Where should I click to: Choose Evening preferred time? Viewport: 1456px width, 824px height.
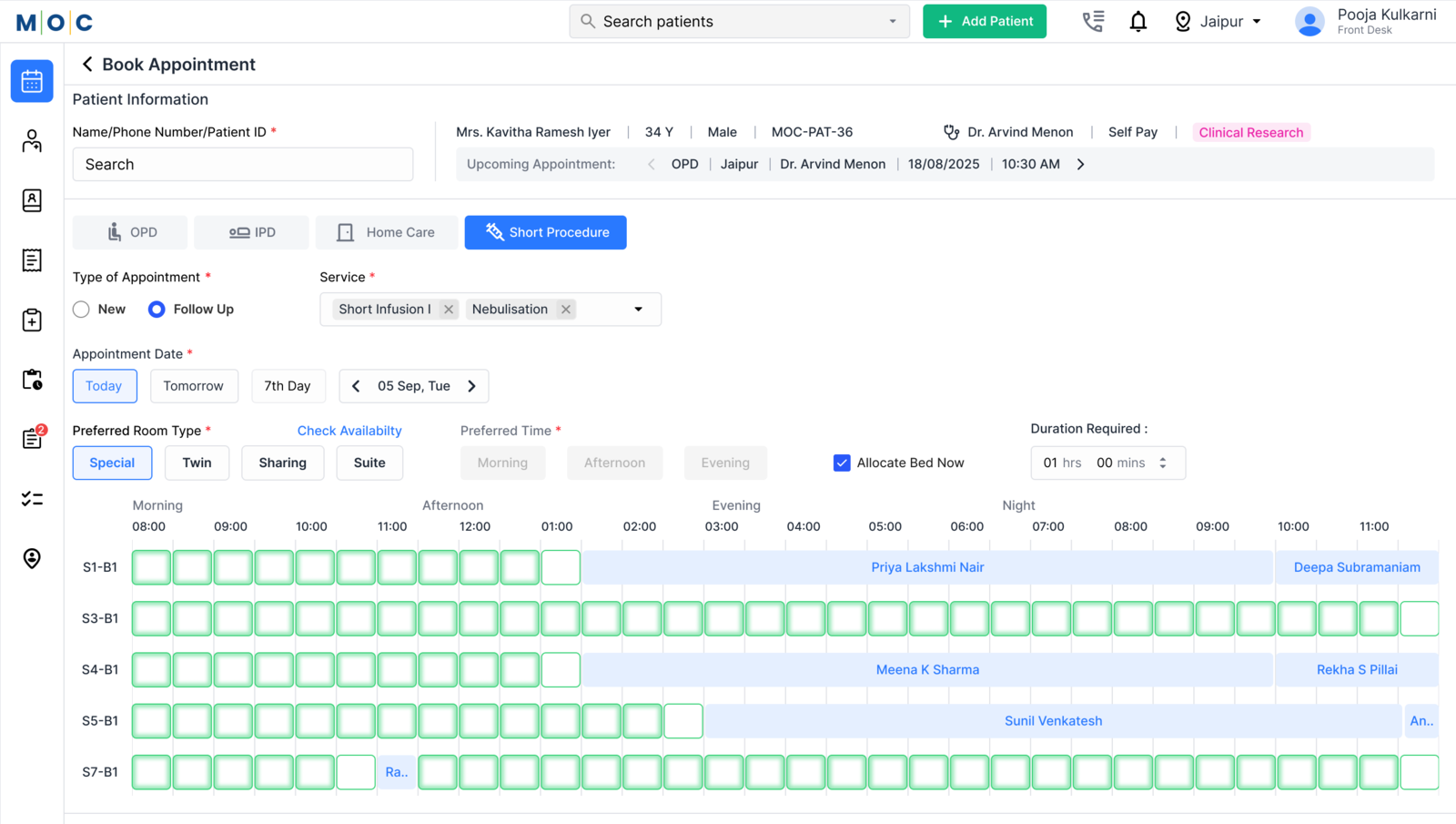click(x=725, y=463)
